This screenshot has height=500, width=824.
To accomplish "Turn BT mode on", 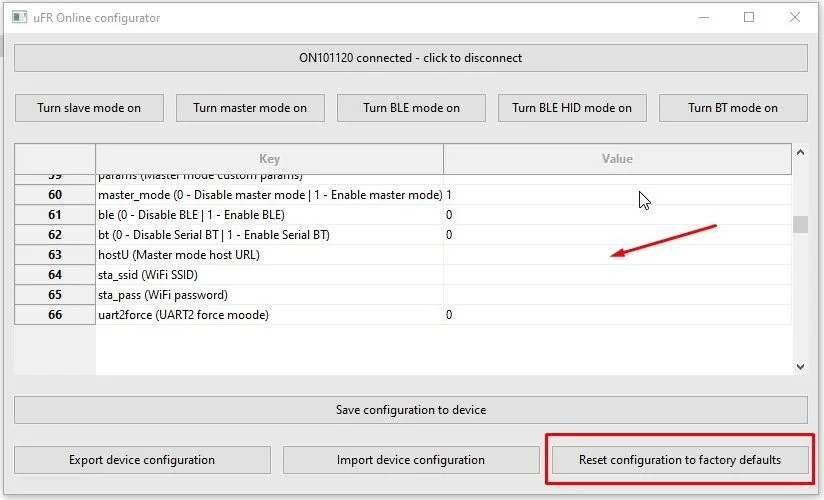I will point(733,108).
